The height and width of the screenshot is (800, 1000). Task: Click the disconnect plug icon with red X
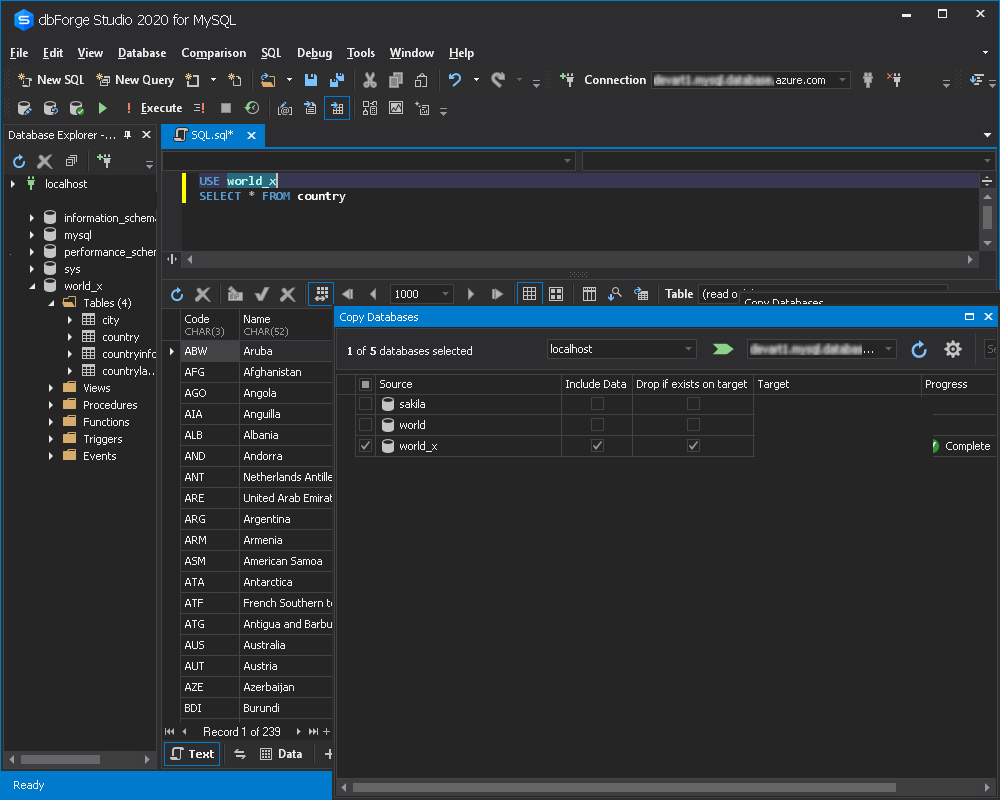[893, 80]
